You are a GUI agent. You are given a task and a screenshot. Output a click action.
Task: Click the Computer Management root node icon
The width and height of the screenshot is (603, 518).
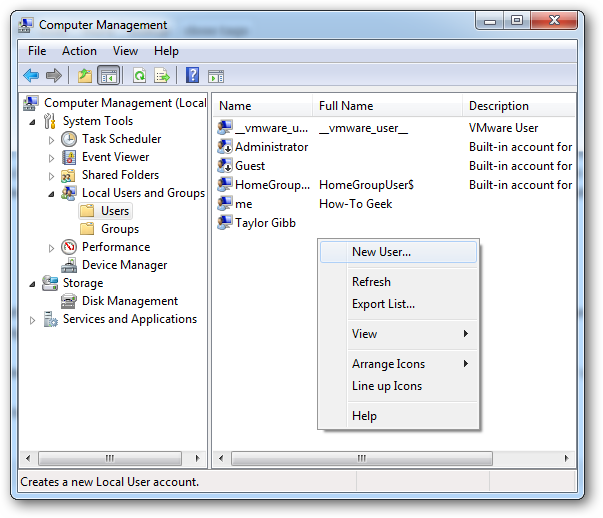31,103
